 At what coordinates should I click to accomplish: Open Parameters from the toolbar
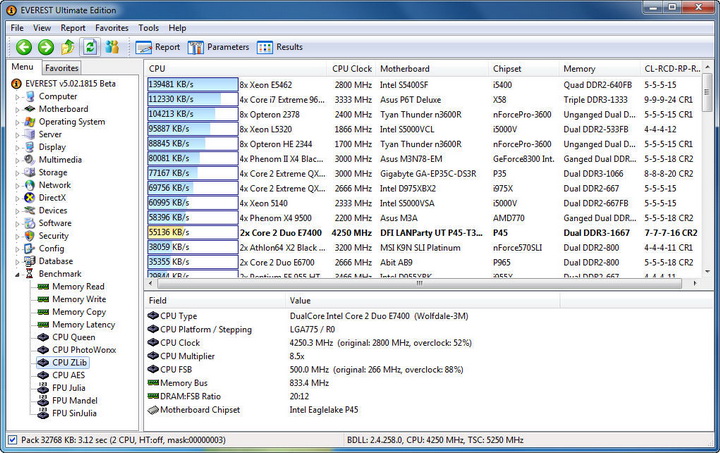pos(218,47)
